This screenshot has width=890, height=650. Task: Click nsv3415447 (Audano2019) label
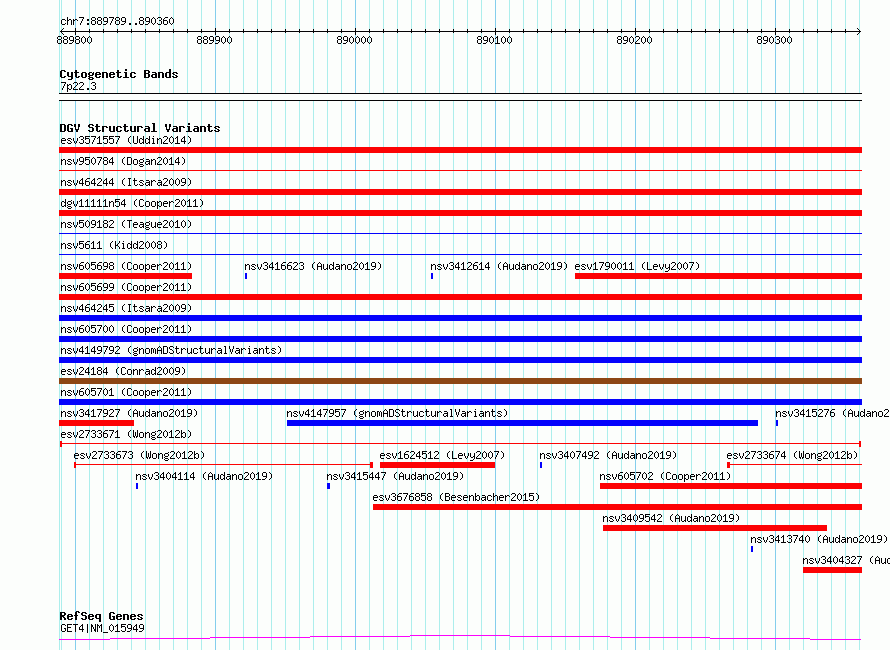[395, 476]
